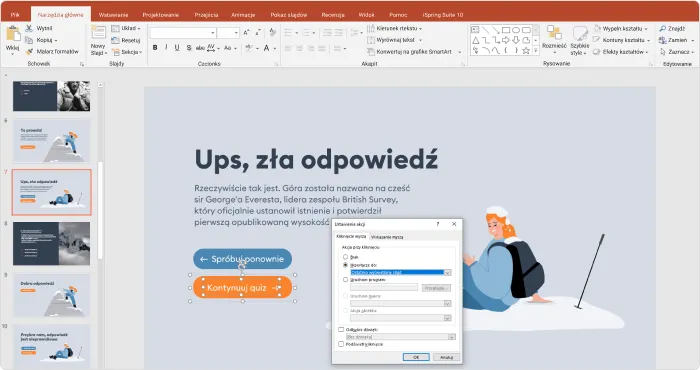Open the font color A dropdown
The image size is (700, 370).
click(275, 48)
